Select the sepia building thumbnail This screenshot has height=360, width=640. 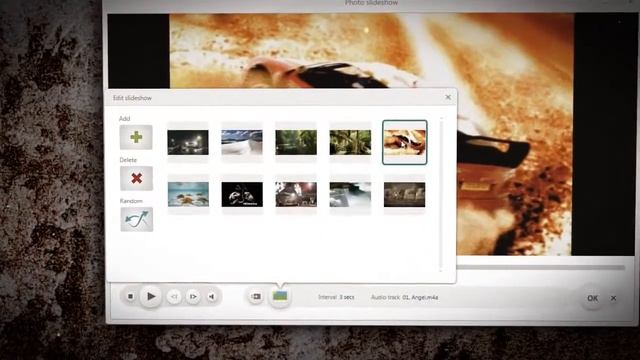point(404,194)
